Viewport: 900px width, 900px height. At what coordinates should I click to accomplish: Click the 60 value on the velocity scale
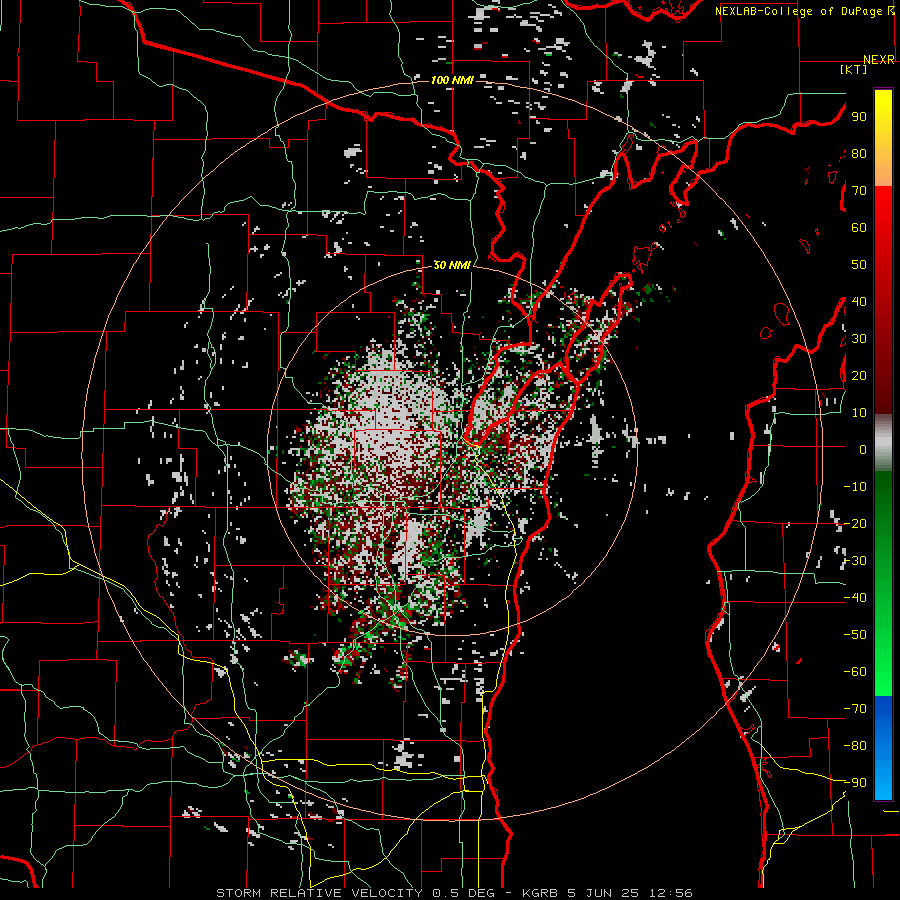859,228
